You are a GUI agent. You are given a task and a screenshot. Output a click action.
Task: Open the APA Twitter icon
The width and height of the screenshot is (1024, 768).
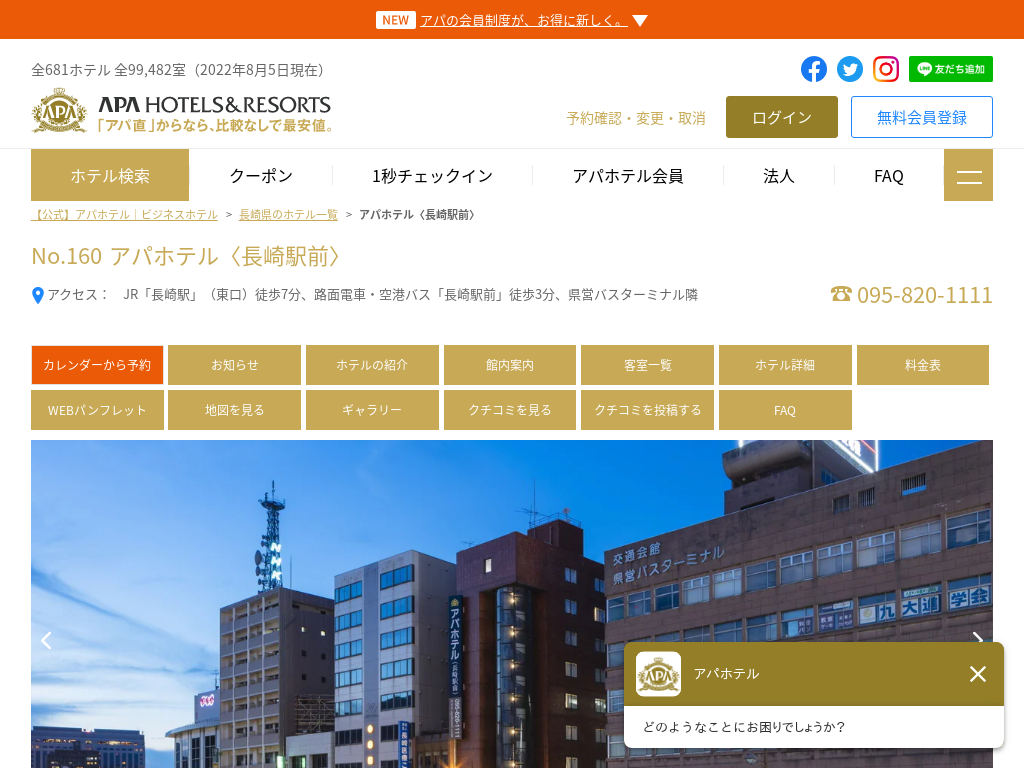850,69
